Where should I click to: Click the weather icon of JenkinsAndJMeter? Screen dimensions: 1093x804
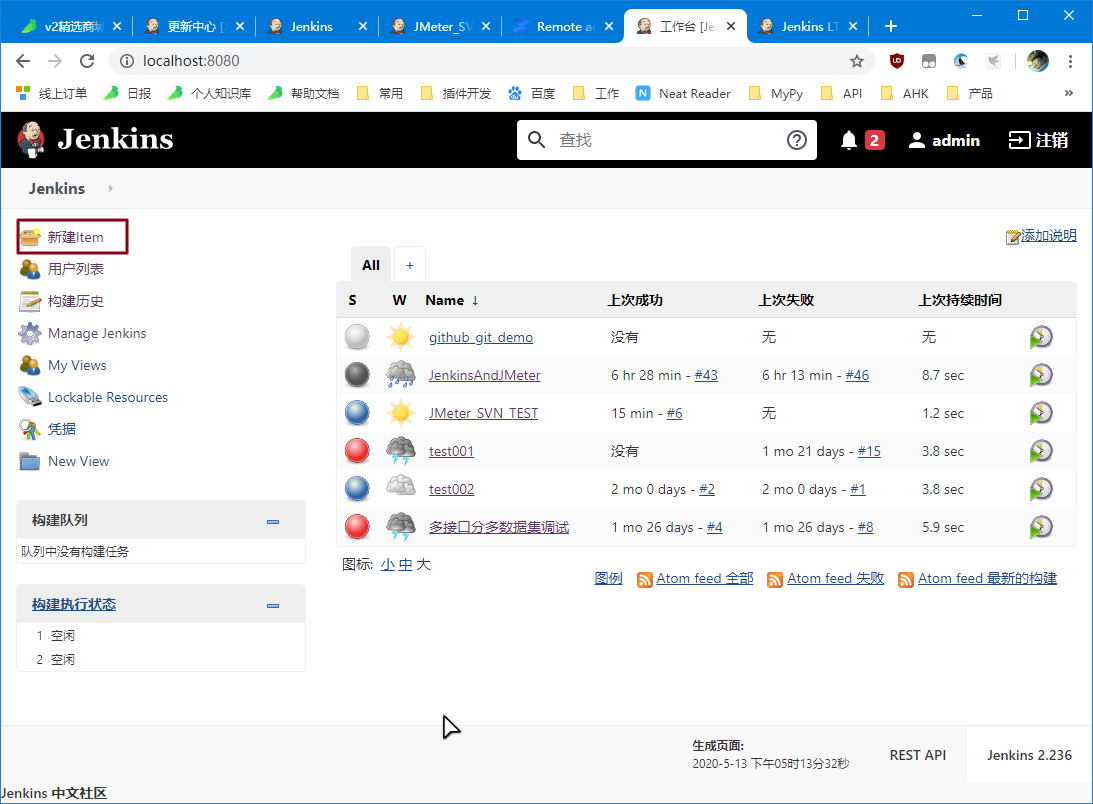401,375
